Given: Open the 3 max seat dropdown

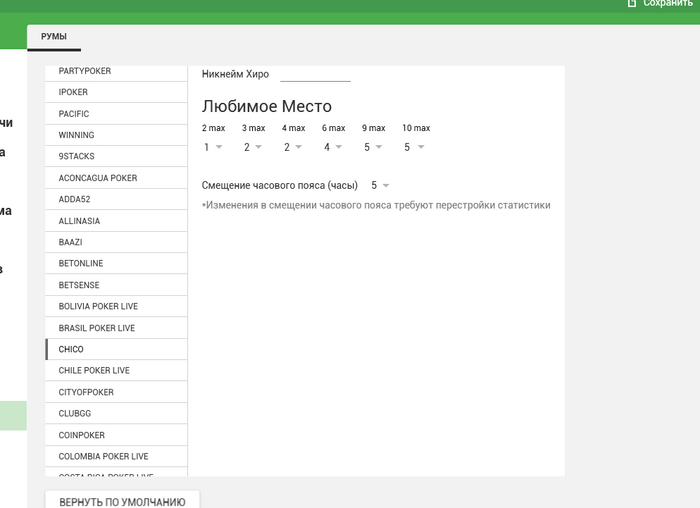Looking at the screenshot, I should pos(253,147).
